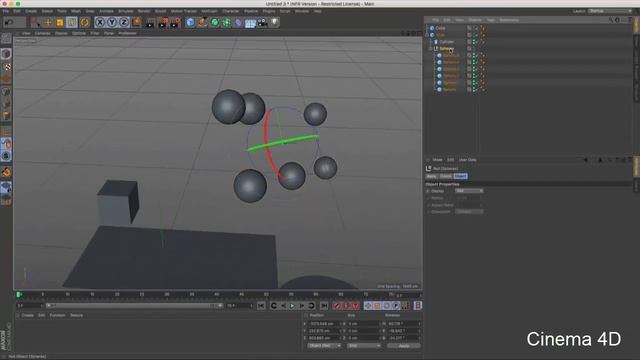This screenshot has height=360, width=640.
Task: Select the Spline Pen tool
Action: coord(202,22)
